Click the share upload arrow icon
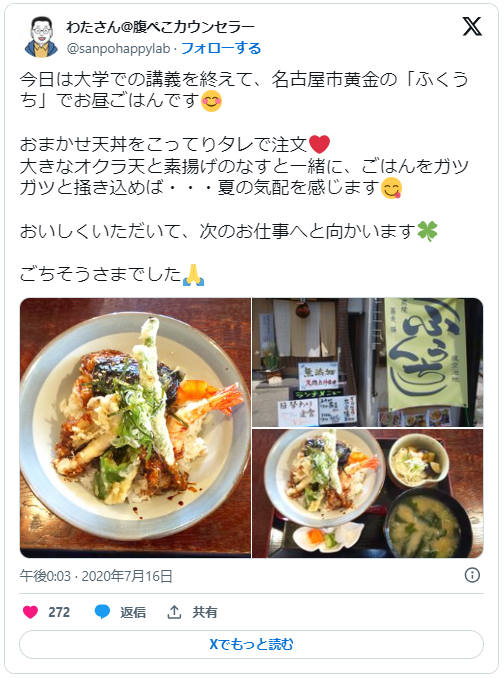Viewport: 504px width, 678px height. pos(174,612)
